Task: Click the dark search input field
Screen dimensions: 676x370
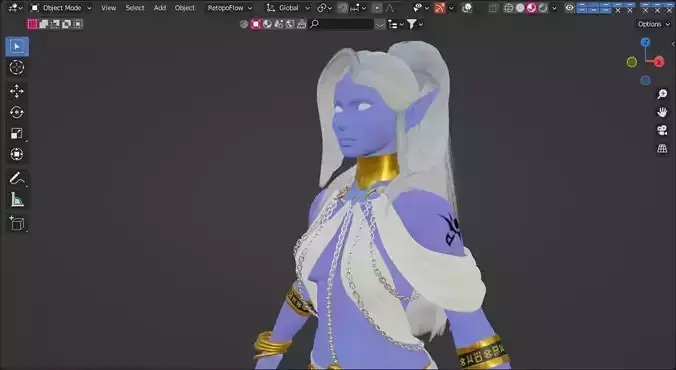Action: tap(347, 24)
